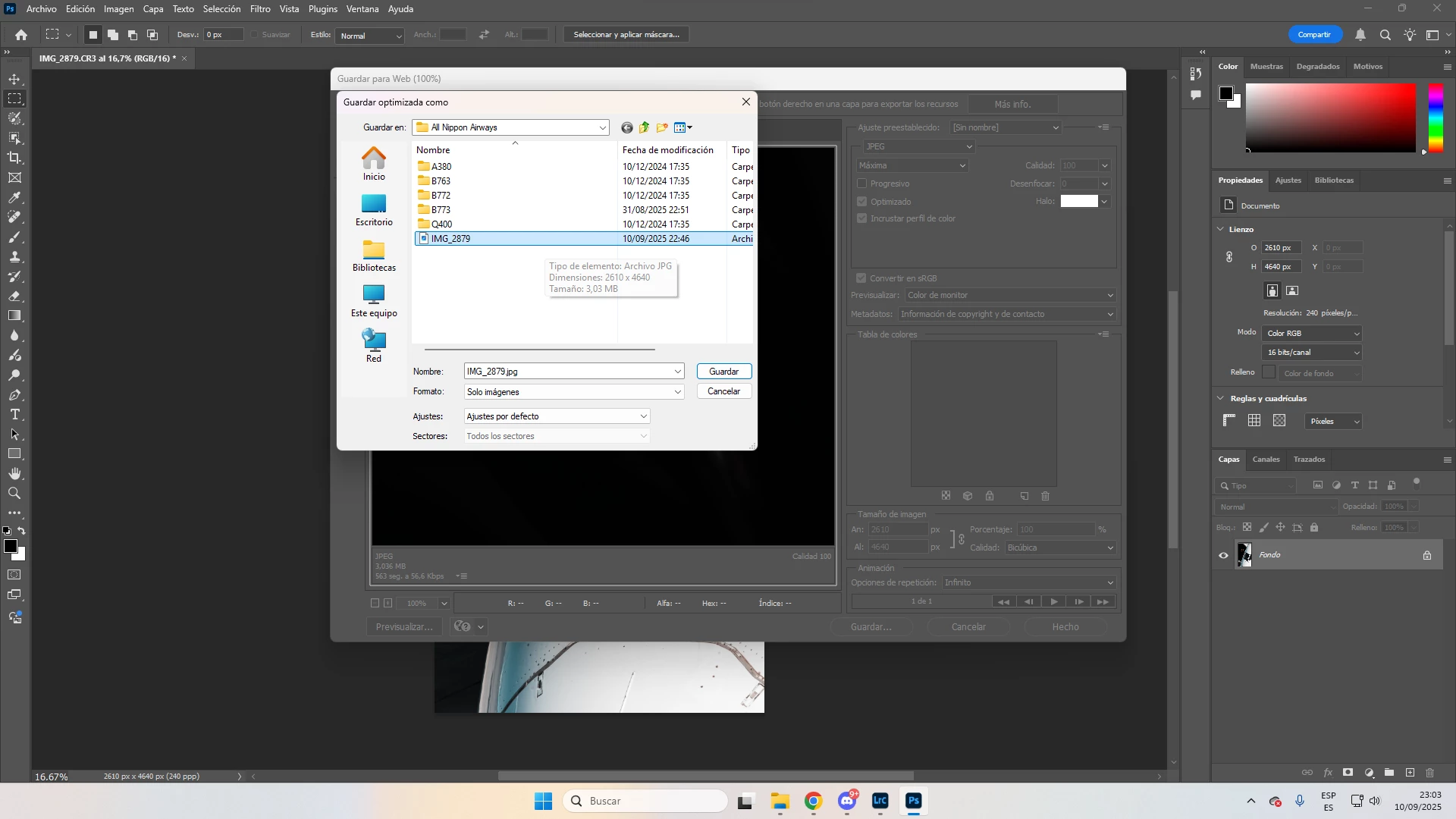Select the Move tool
The width and height of the screenshot is (1456, 819).
click(14, 79)
